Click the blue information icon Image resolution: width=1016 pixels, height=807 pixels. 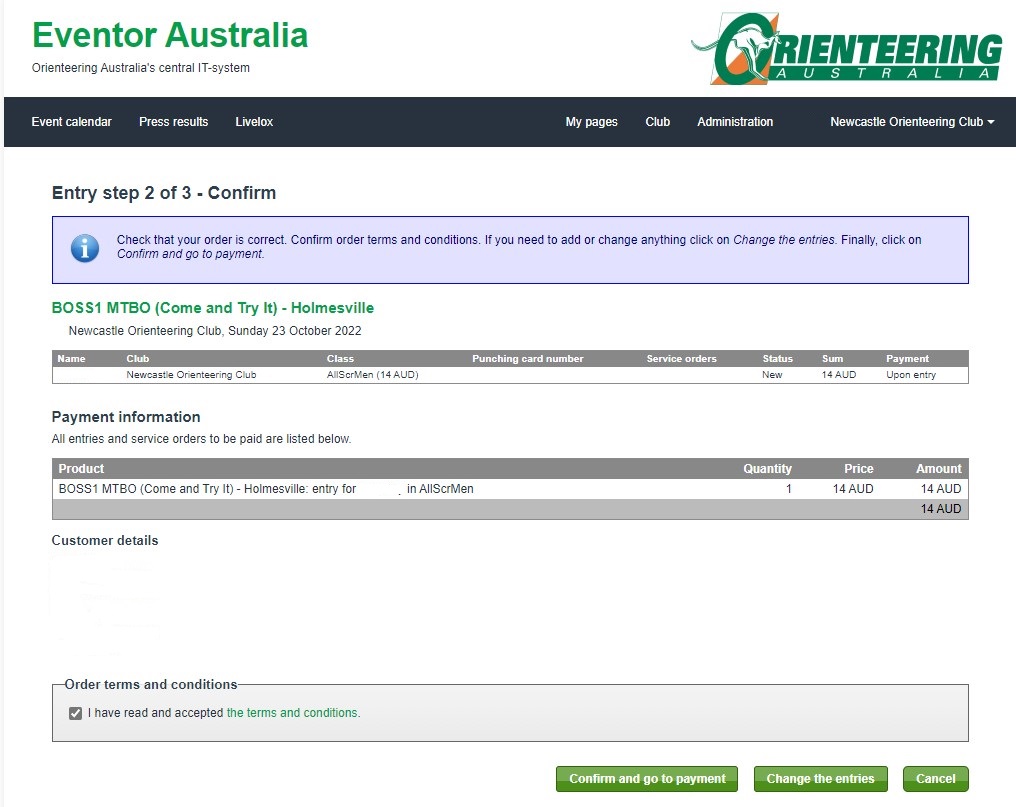[85, 248]
